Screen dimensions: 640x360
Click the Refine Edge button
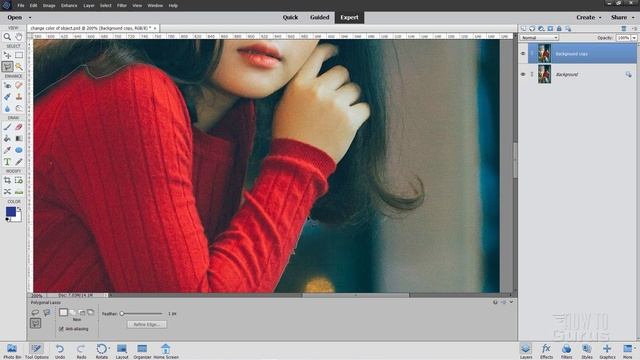(147, 324)
